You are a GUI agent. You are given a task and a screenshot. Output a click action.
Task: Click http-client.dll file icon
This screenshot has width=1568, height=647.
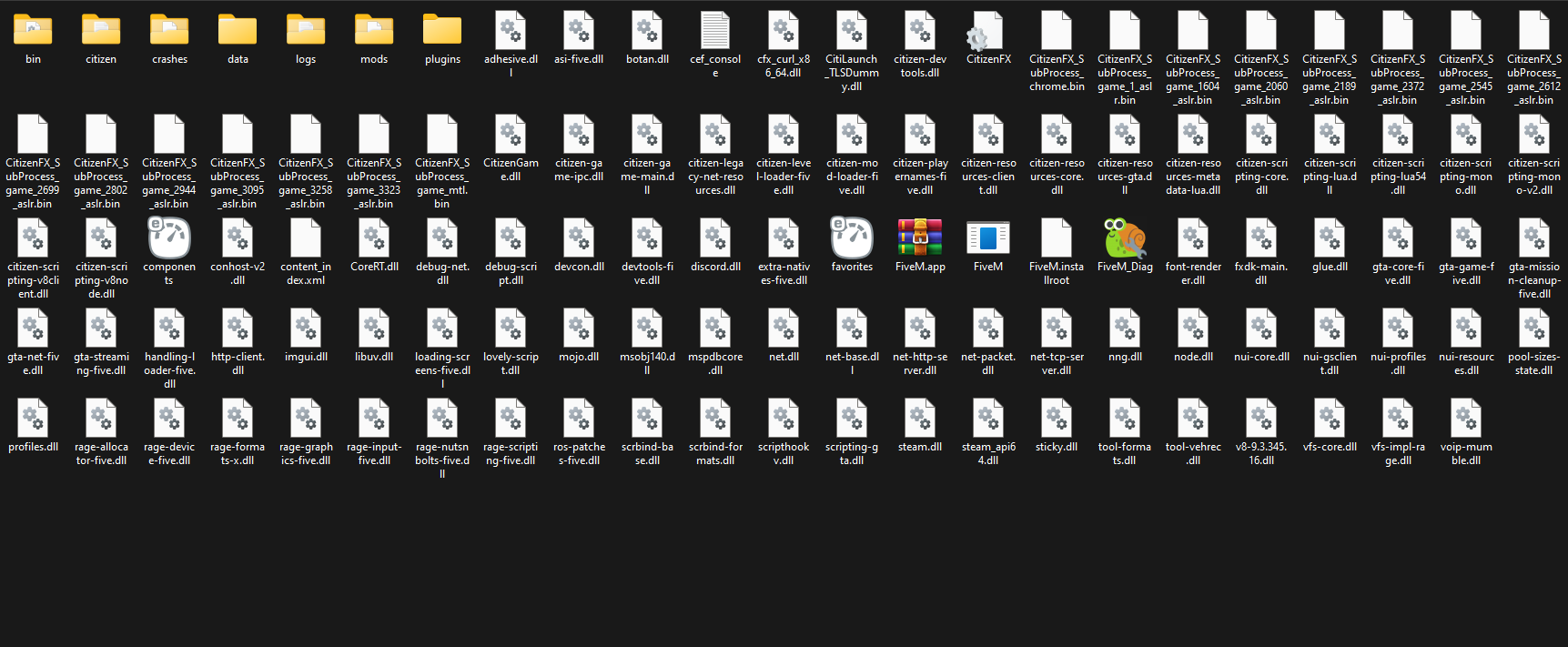click(x=238, y=328)
